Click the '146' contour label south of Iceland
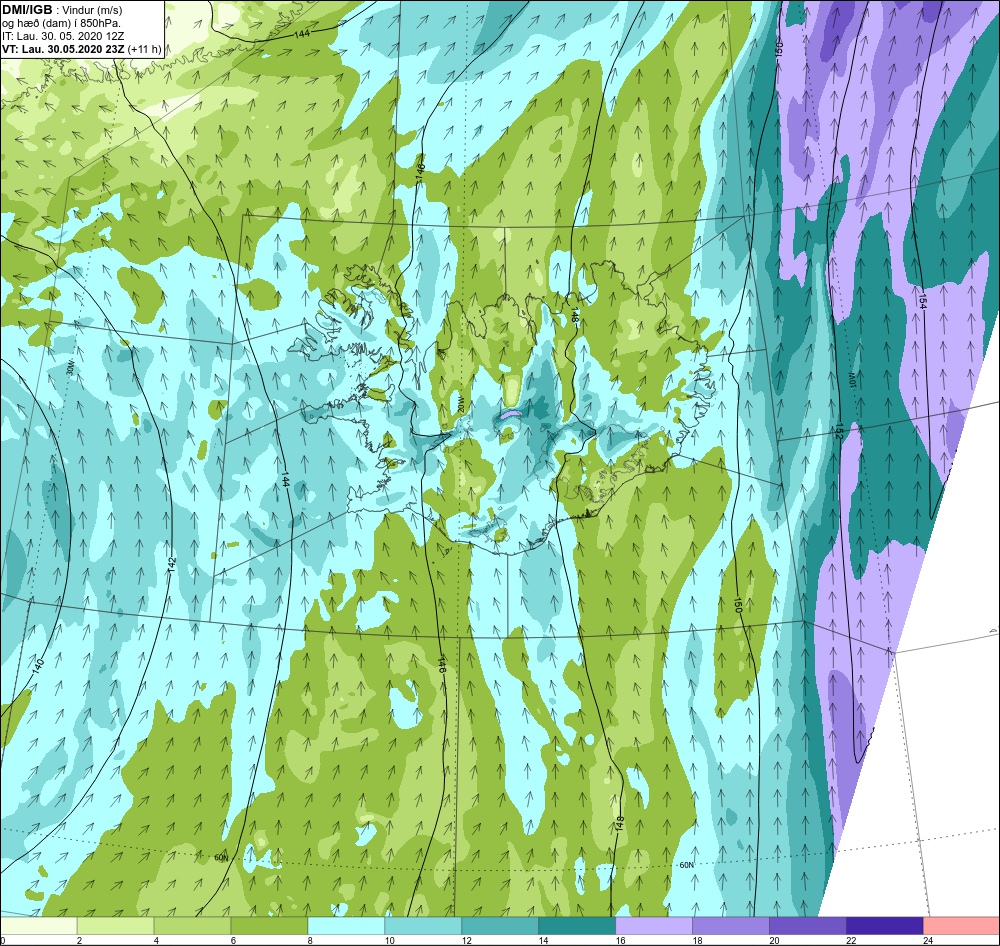This screenshot has height=946, width=1000. (441, 665)
